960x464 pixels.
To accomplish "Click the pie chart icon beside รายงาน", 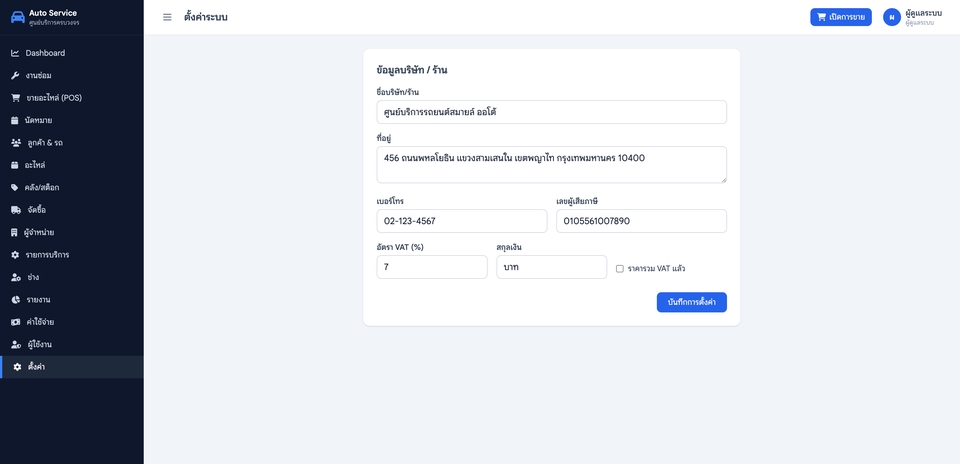I will (15, 300).
